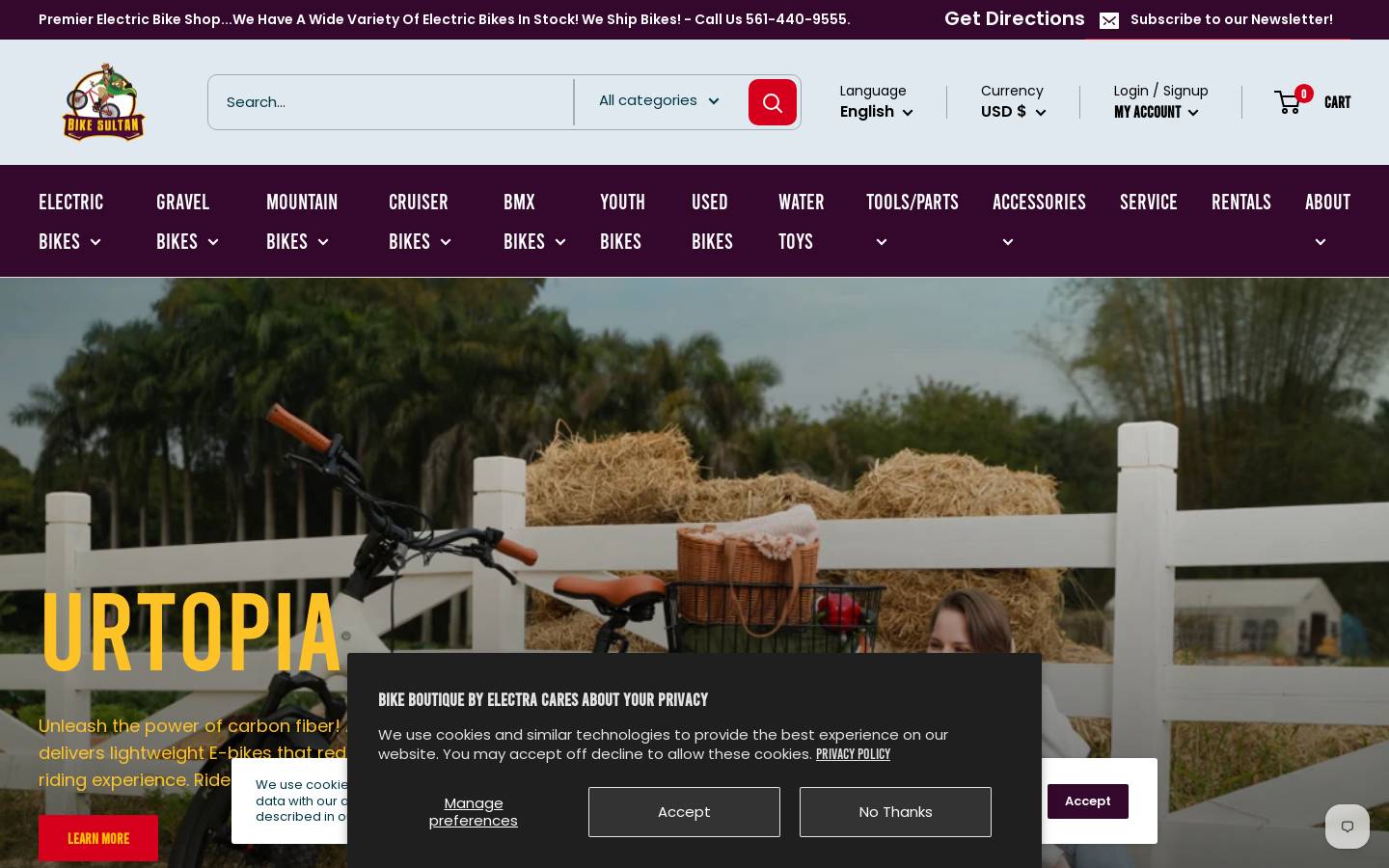
Task: Open the Used Bikes menu item
Action: 712,222
